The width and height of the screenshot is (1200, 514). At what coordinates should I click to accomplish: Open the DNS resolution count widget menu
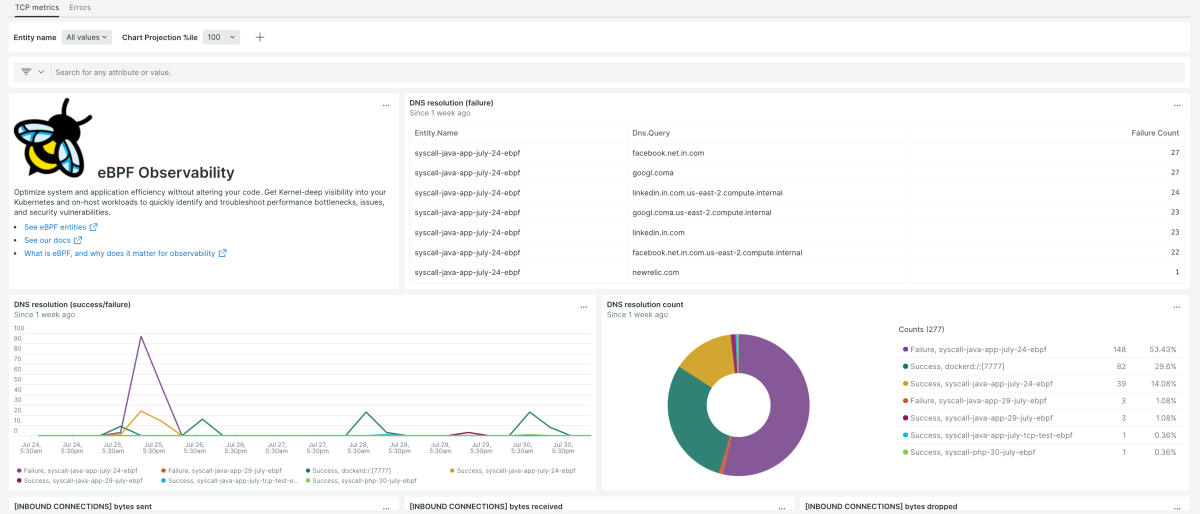(x=1177, y=307)
